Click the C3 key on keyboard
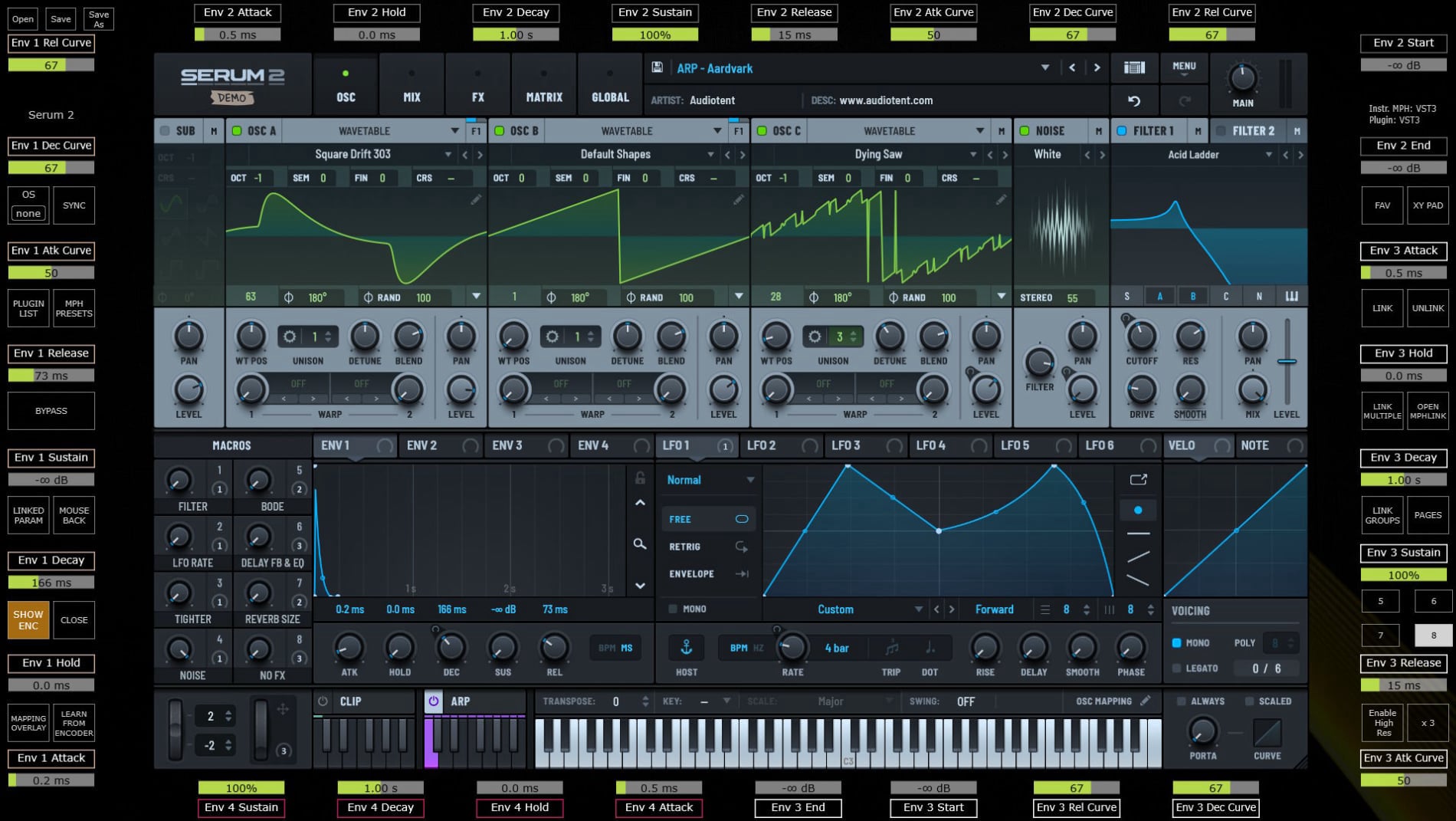 [x=848, y=755]
